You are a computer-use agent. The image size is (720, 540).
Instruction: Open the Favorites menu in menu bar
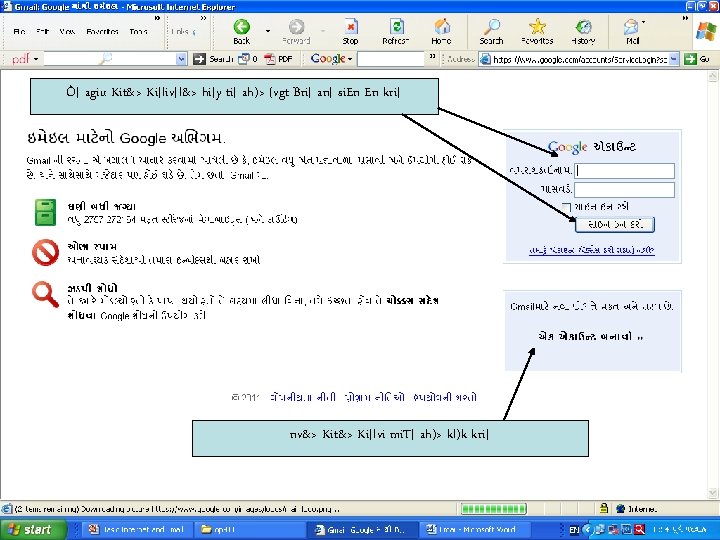(x=102, y=31)
